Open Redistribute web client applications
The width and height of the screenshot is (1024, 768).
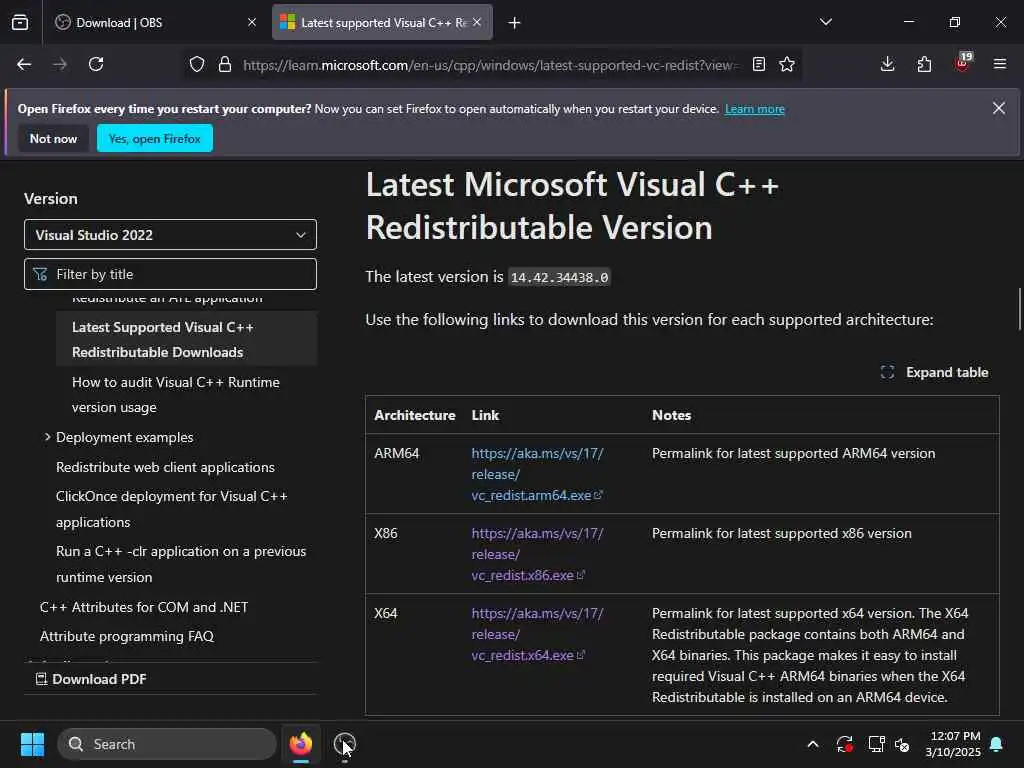tap(165, 467)
